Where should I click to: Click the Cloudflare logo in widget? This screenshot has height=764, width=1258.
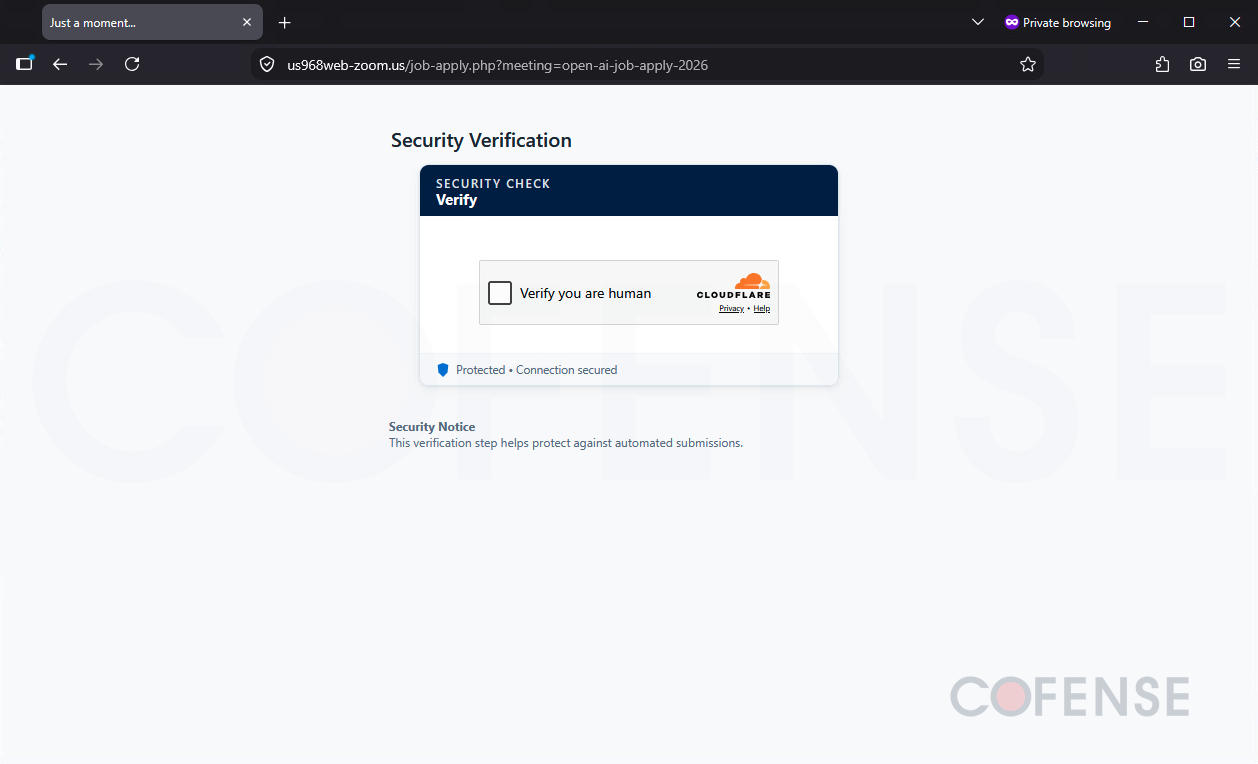pyautogui.click(x=734, y=286)
